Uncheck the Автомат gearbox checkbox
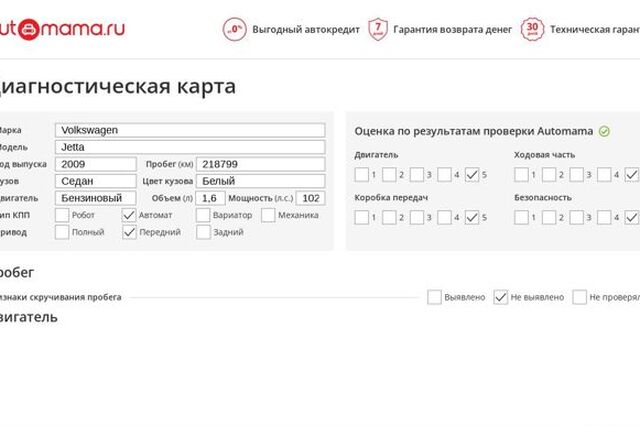640x426 pixels. (x=129, y=215)
